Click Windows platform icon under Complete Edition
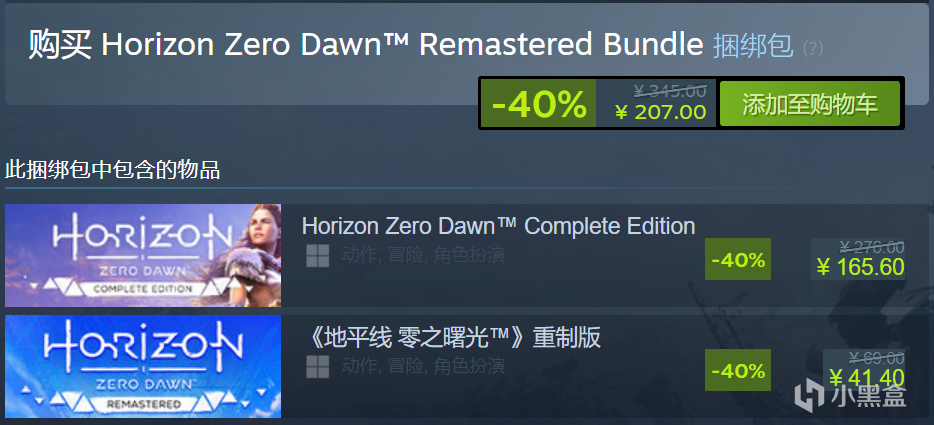 (317, 256)
